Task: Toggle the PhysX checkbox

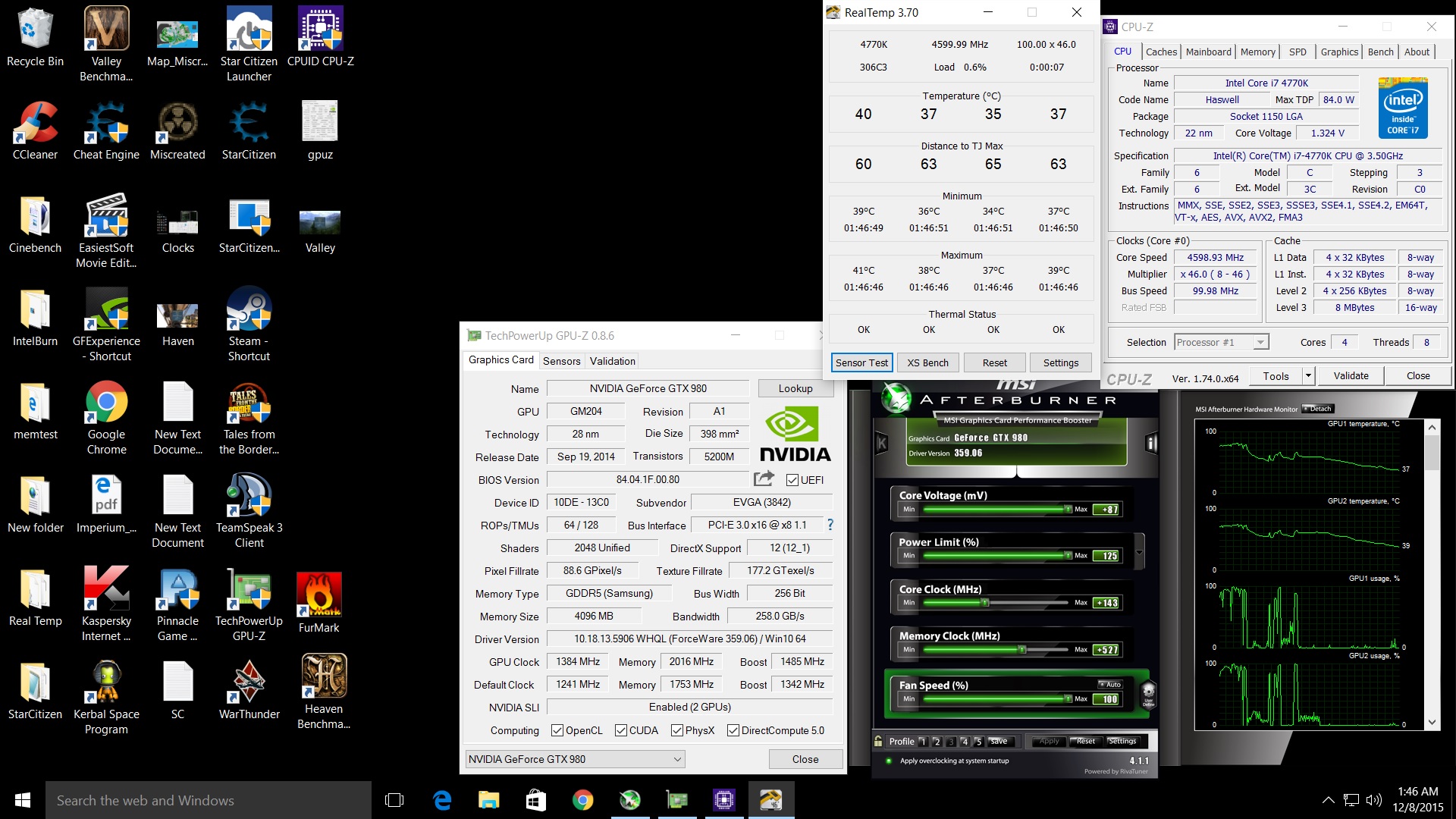Action: pyautogui.click(x=677, y=730)
